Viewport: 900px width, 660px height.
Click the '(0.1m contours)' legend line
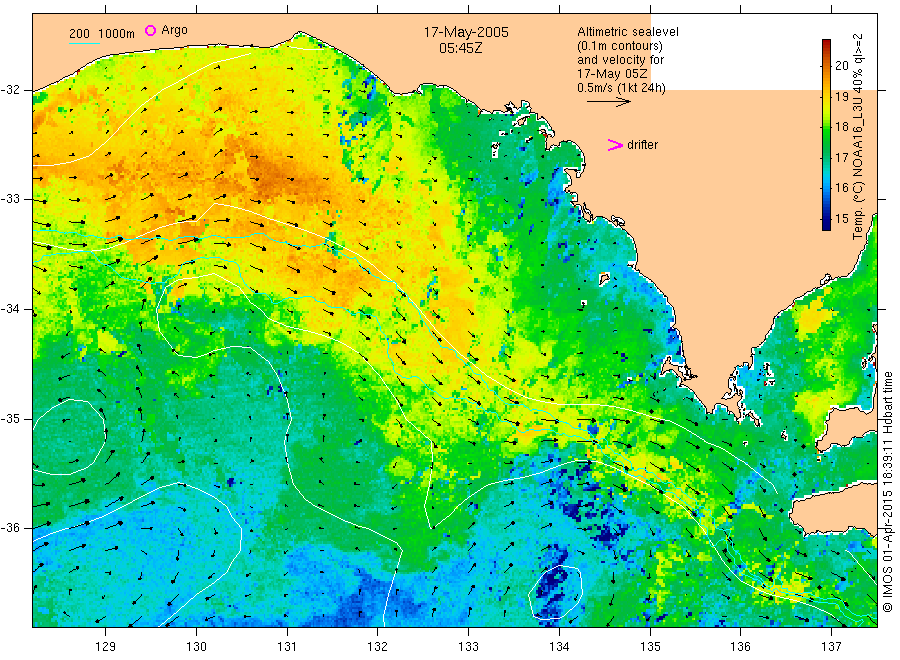pyautogui.click(x=620, y=46)
